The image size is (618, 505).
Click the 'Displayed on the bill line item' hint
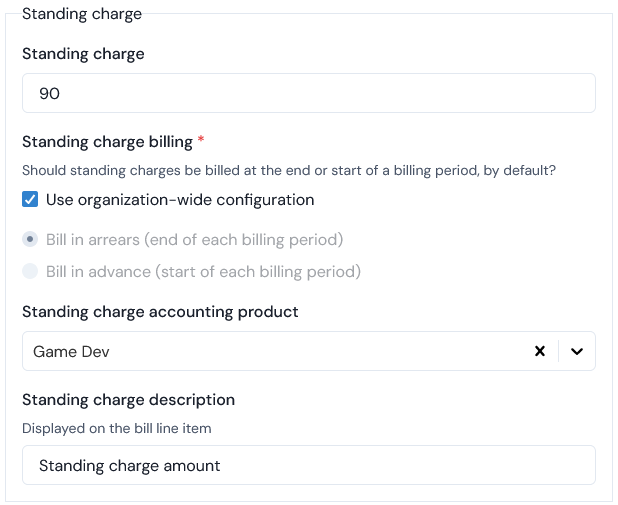(117, 428)
